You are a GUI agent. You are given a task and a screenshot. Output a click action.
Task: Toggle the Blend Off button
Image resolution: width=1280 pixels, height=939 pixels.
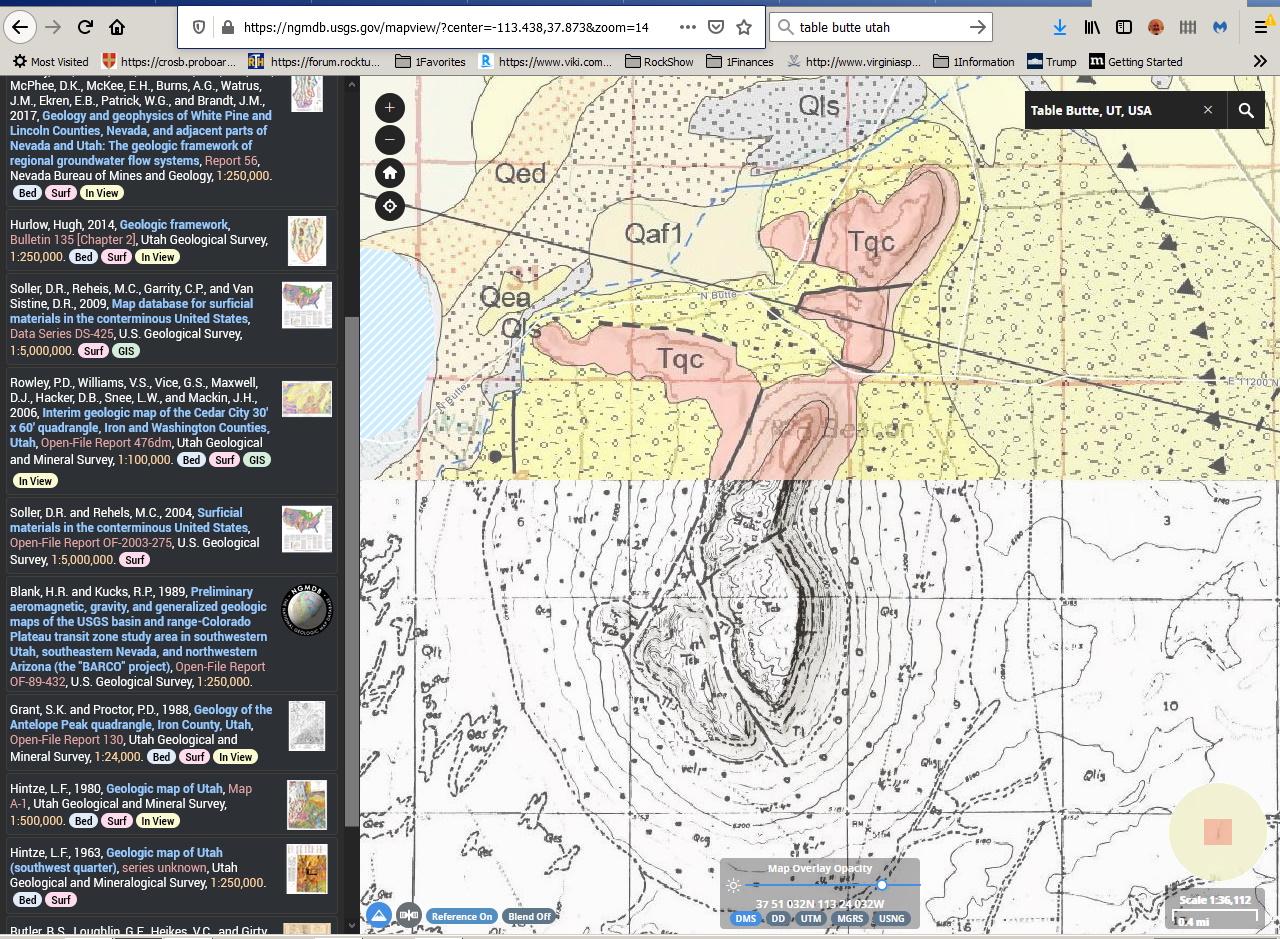529,916
